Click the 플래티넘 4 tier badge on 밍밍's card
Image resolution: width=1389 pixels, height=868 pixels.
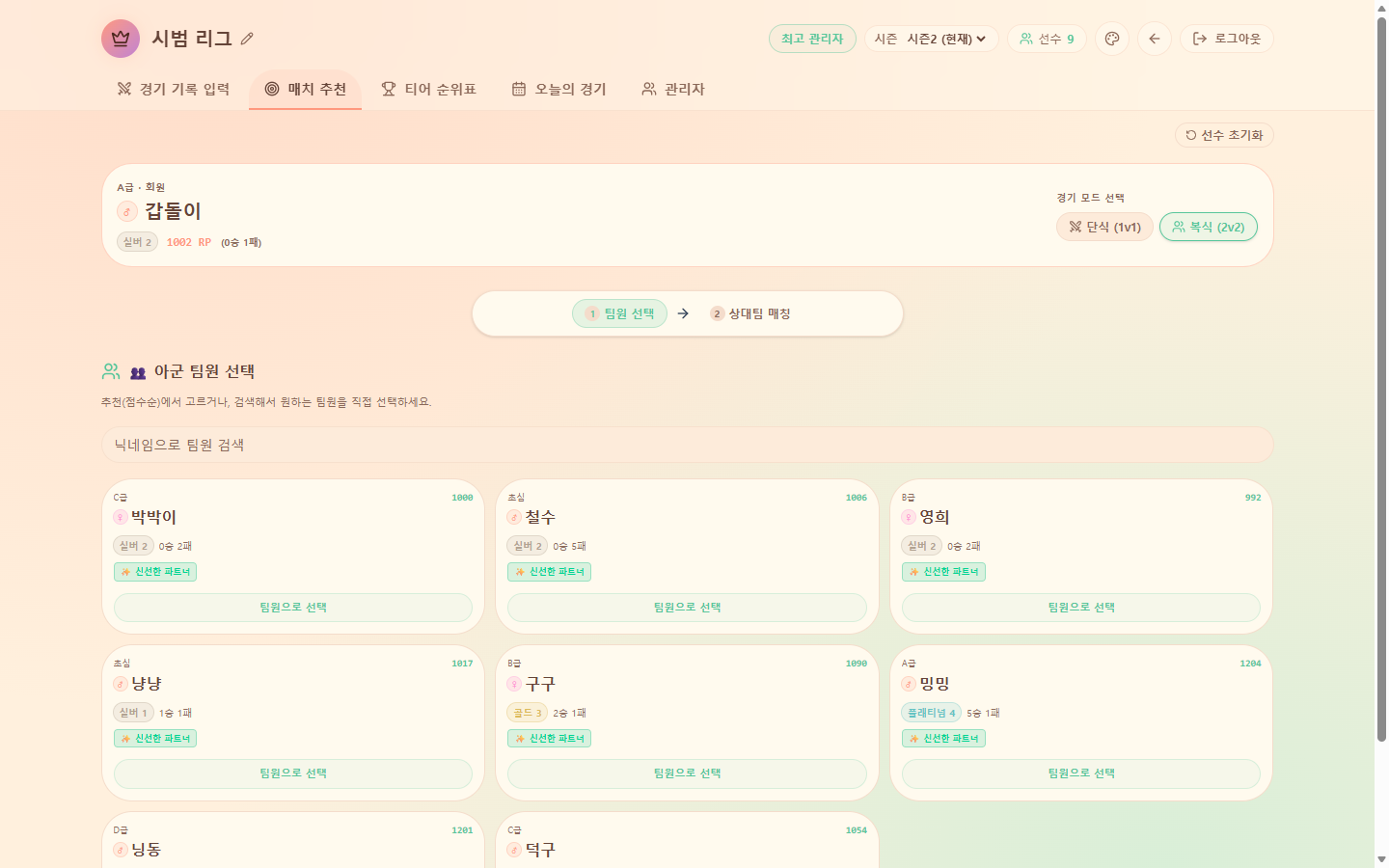(932, 713)
